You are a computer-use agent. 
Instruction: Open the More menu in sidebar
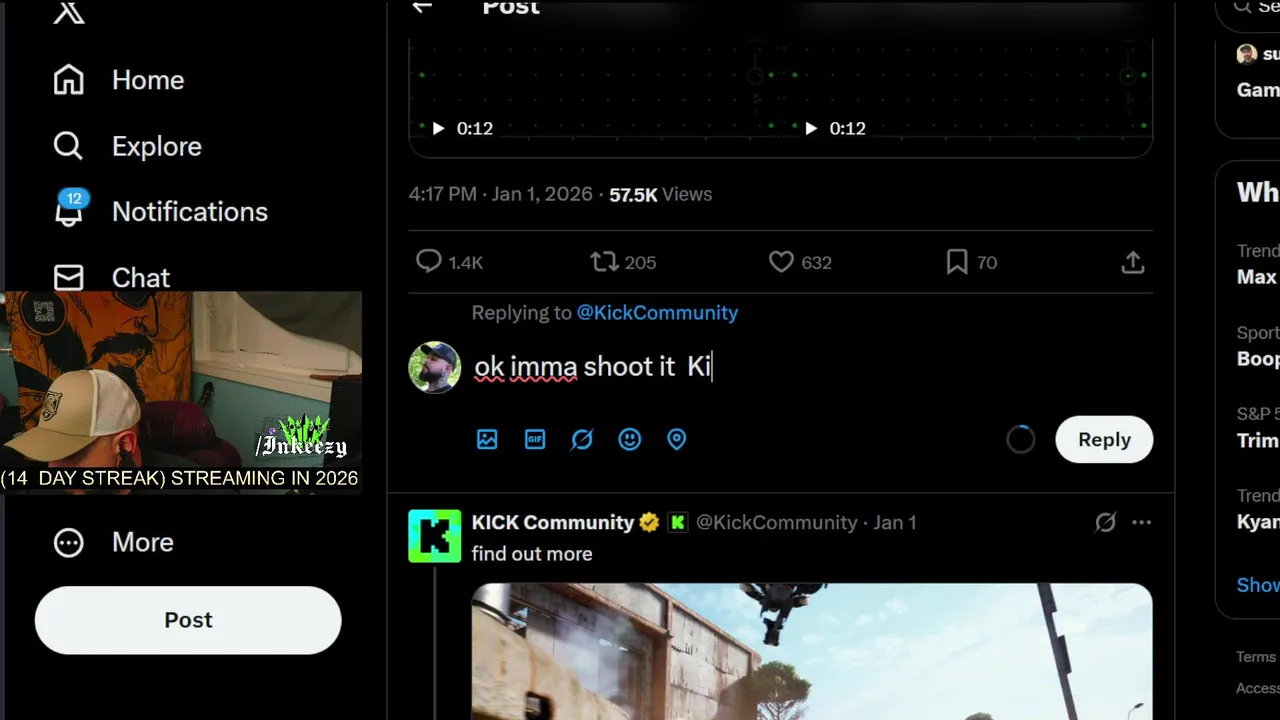[113, 542]
